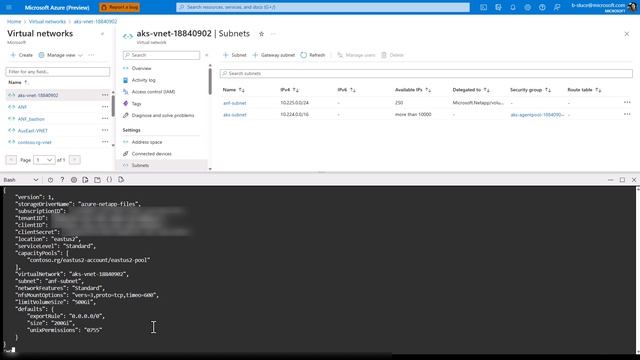Create a new virtual network
The image size is (640, 360).
point(22,55)
